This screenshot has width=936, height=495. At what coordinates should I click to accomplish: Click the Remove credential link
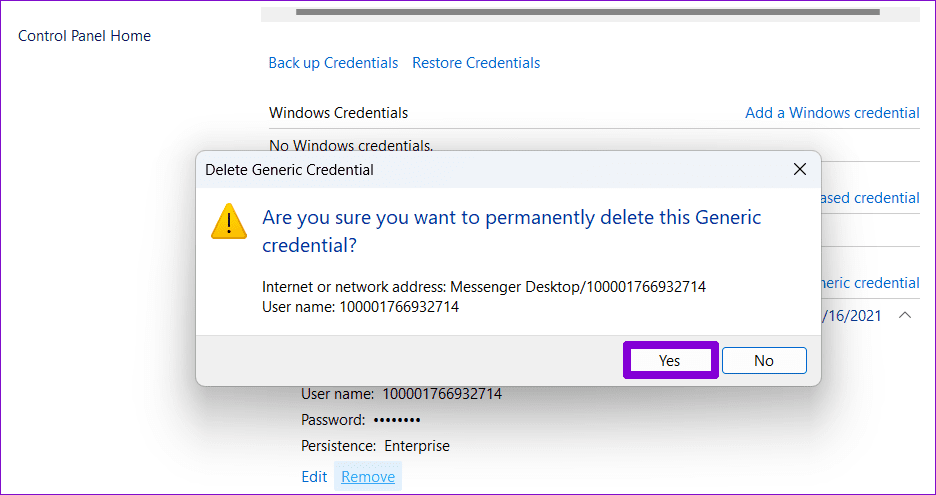(x=368, y=476)
